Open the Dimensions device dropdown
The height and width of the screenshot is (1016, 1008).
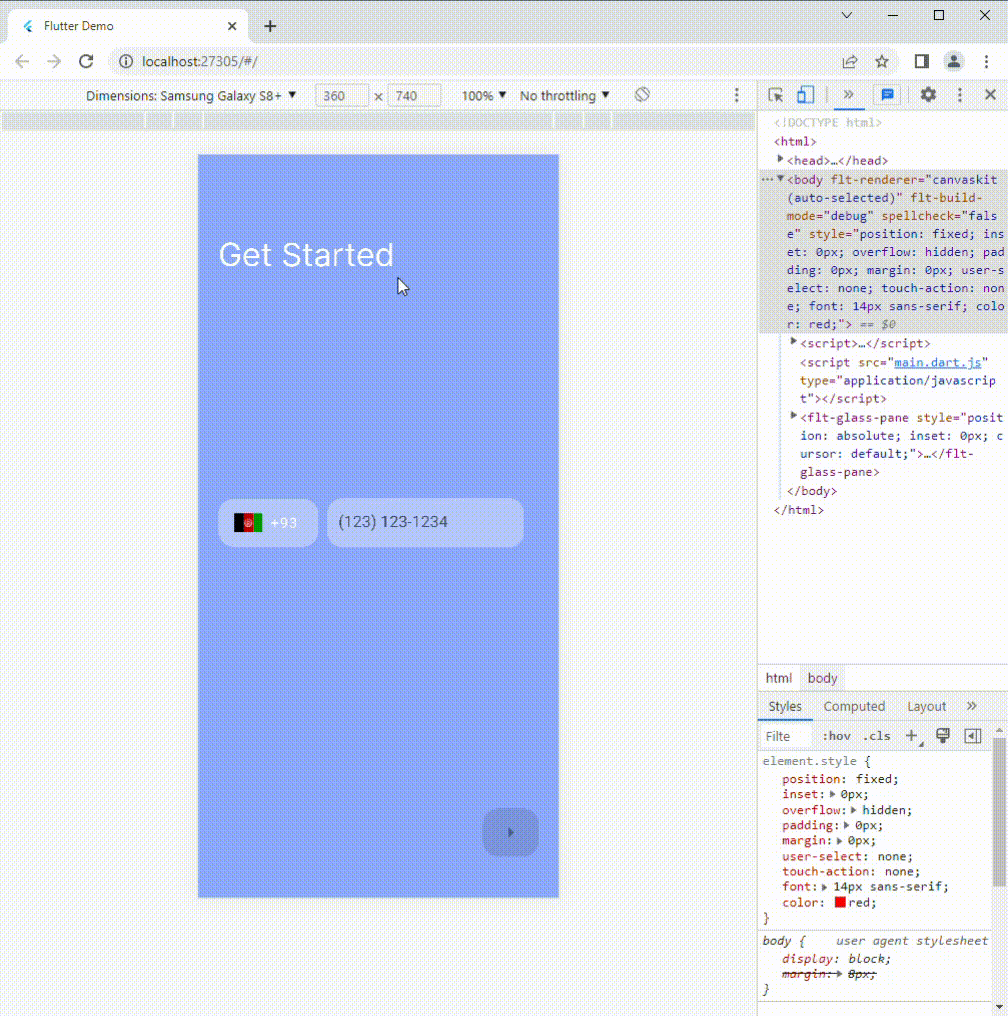click(191, 96)
